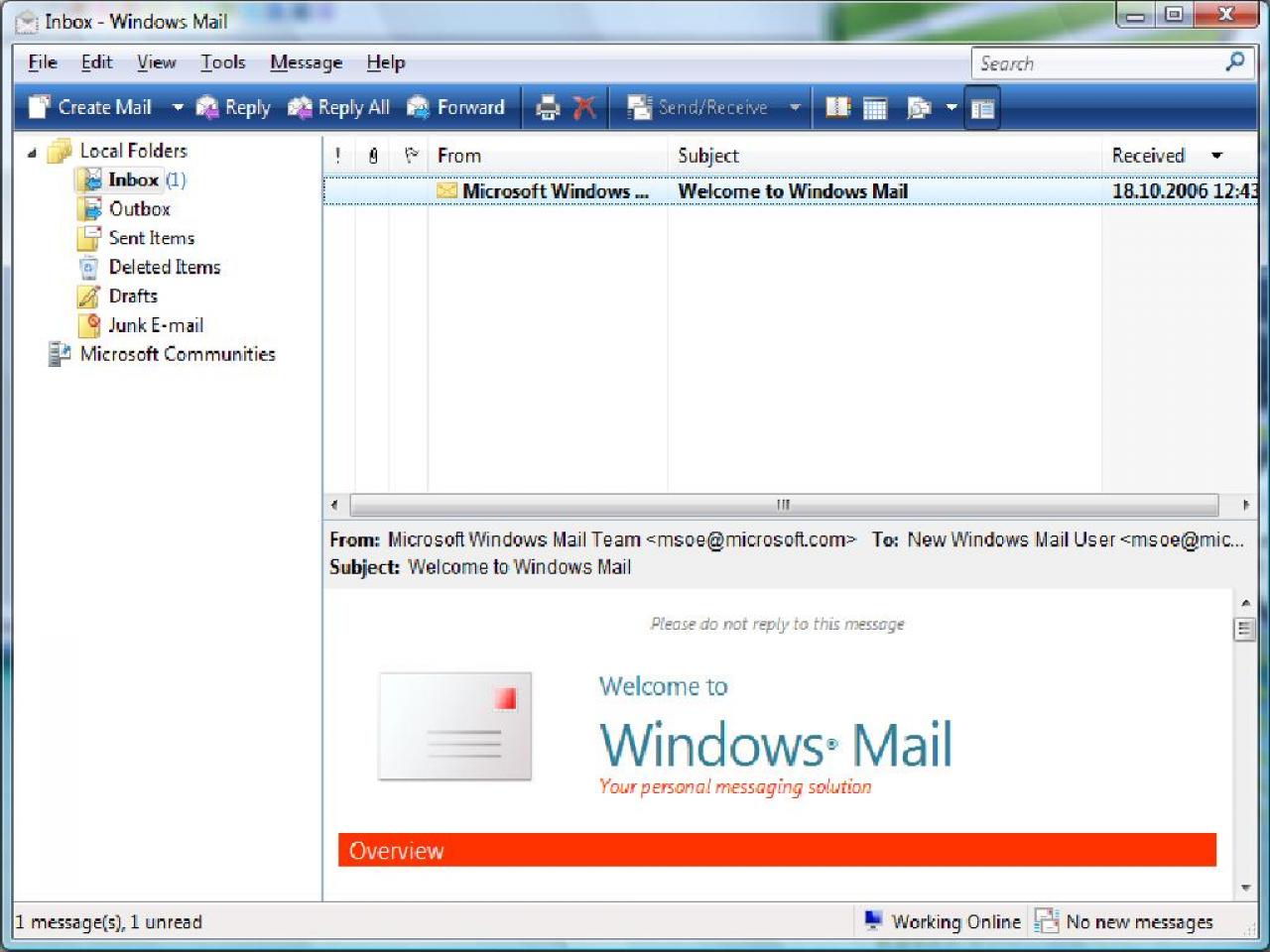This screenshot has height=952, width=1270.
Task: Toggle the folder list pane icon
Action: pyautogui.click(x=982, y=108)
